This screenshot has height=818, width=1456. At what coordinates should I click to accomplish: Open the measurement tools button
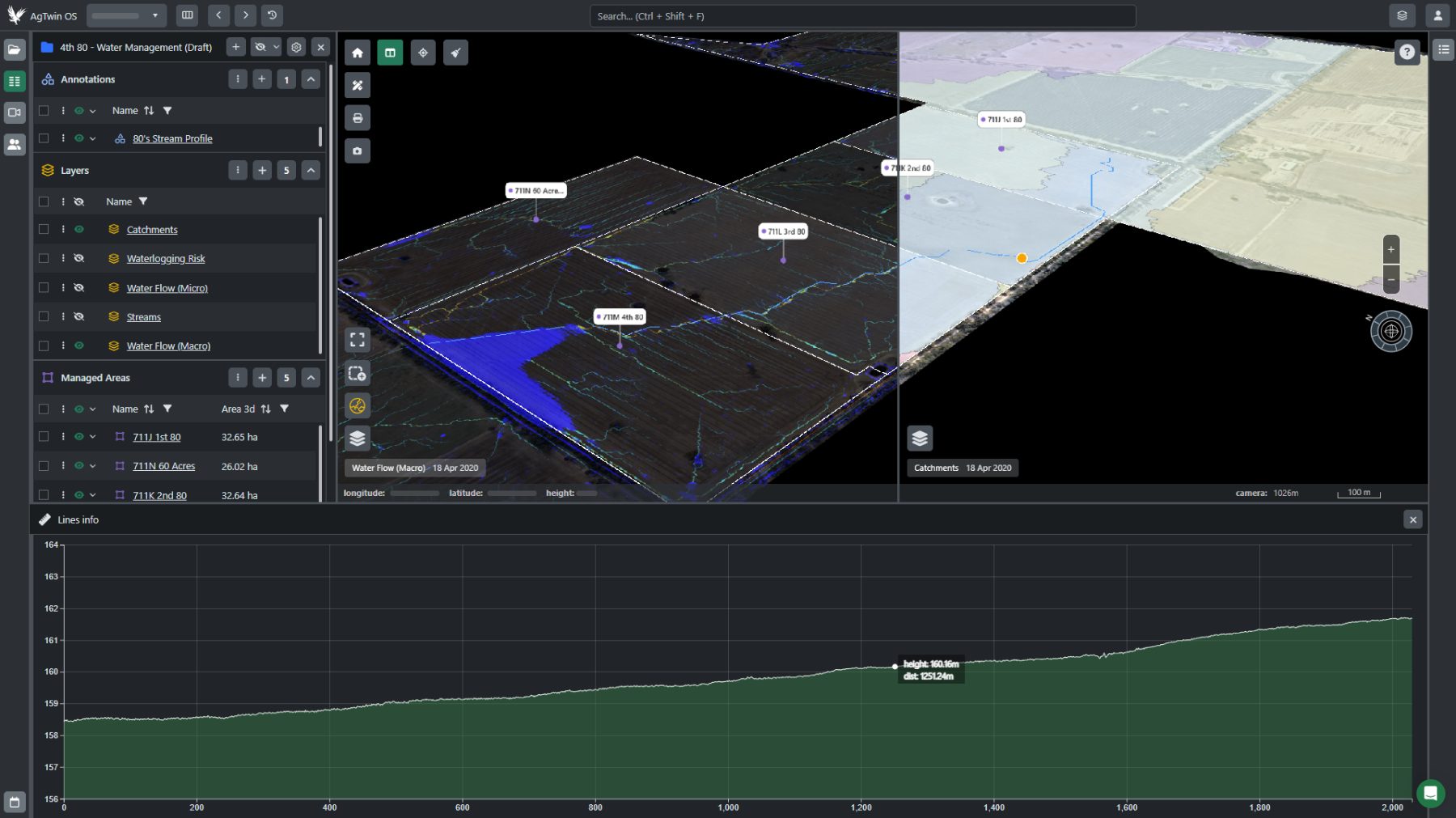(358, 85)
